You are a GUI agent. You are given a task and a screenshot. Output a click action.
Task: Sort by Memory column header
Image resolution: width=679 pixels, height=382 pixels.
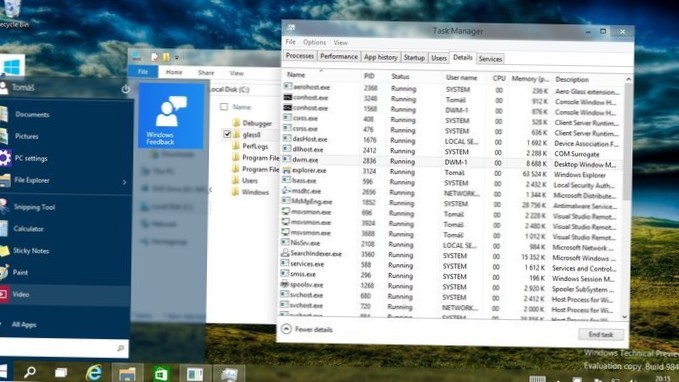(530, 79)
